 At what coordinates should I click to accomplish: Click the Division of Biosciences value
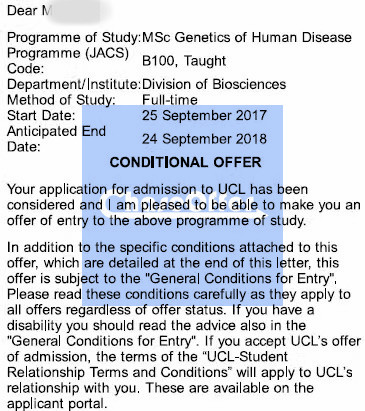click(x=214, y=84)
